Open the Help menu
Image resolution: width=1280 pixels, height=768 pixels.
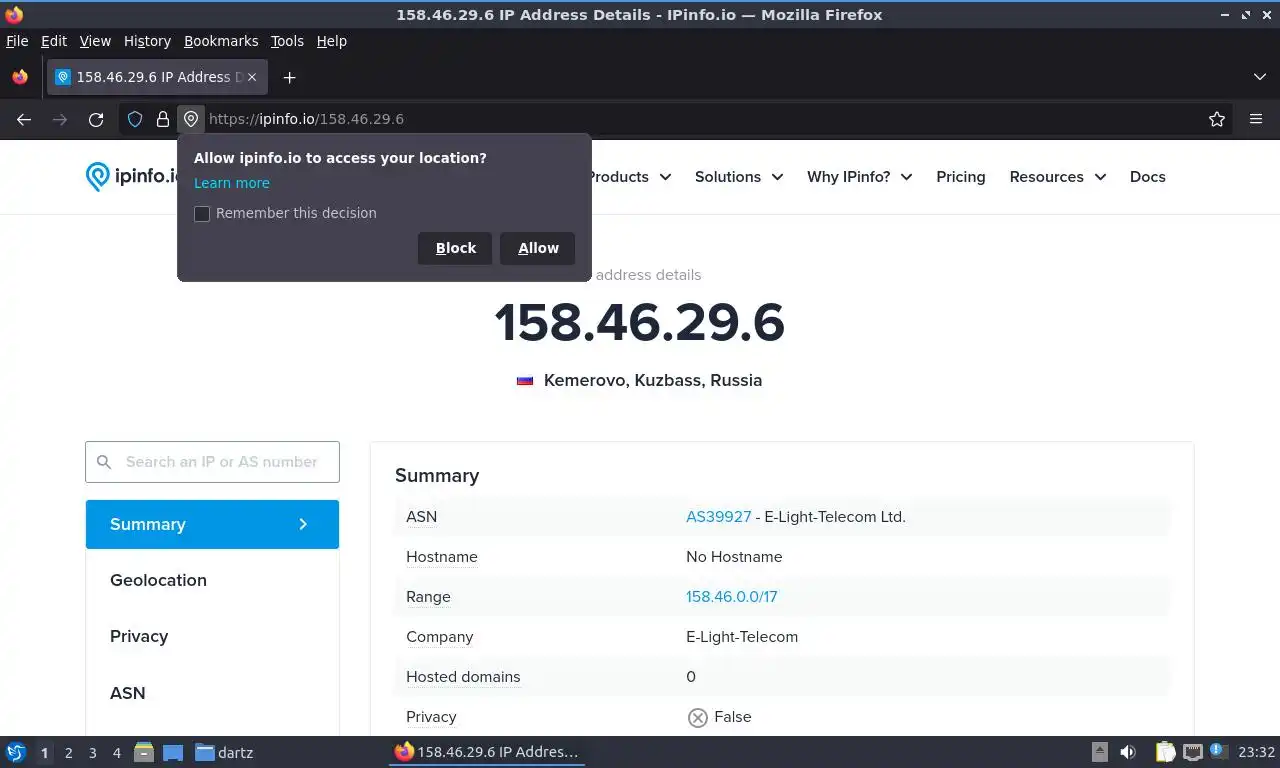pyautogui.click(x=332, y=41)
